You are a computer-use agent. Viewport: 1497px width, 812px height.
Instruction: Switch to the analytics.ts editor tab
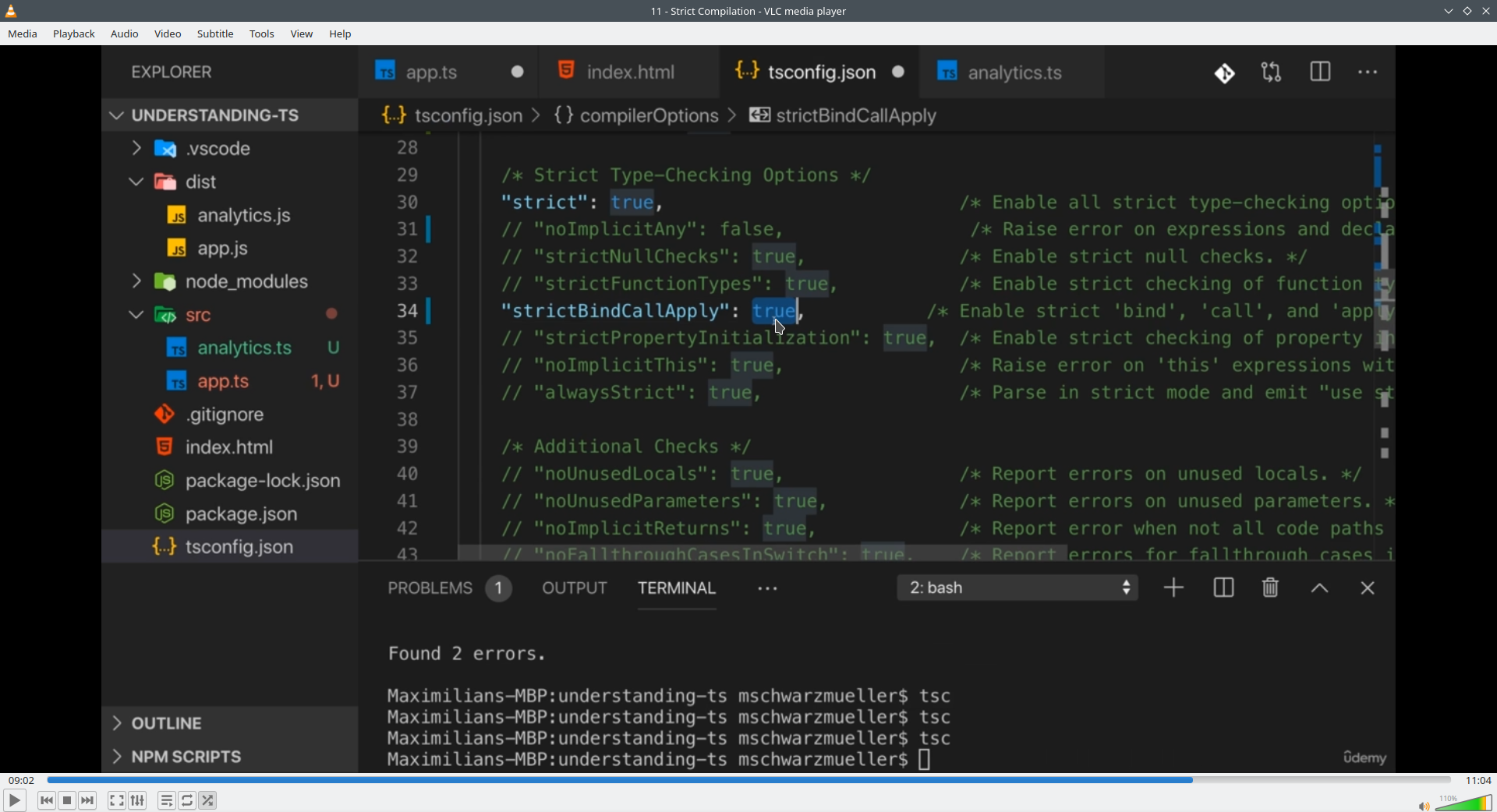pyautogui.click(x=1012, y=72)
